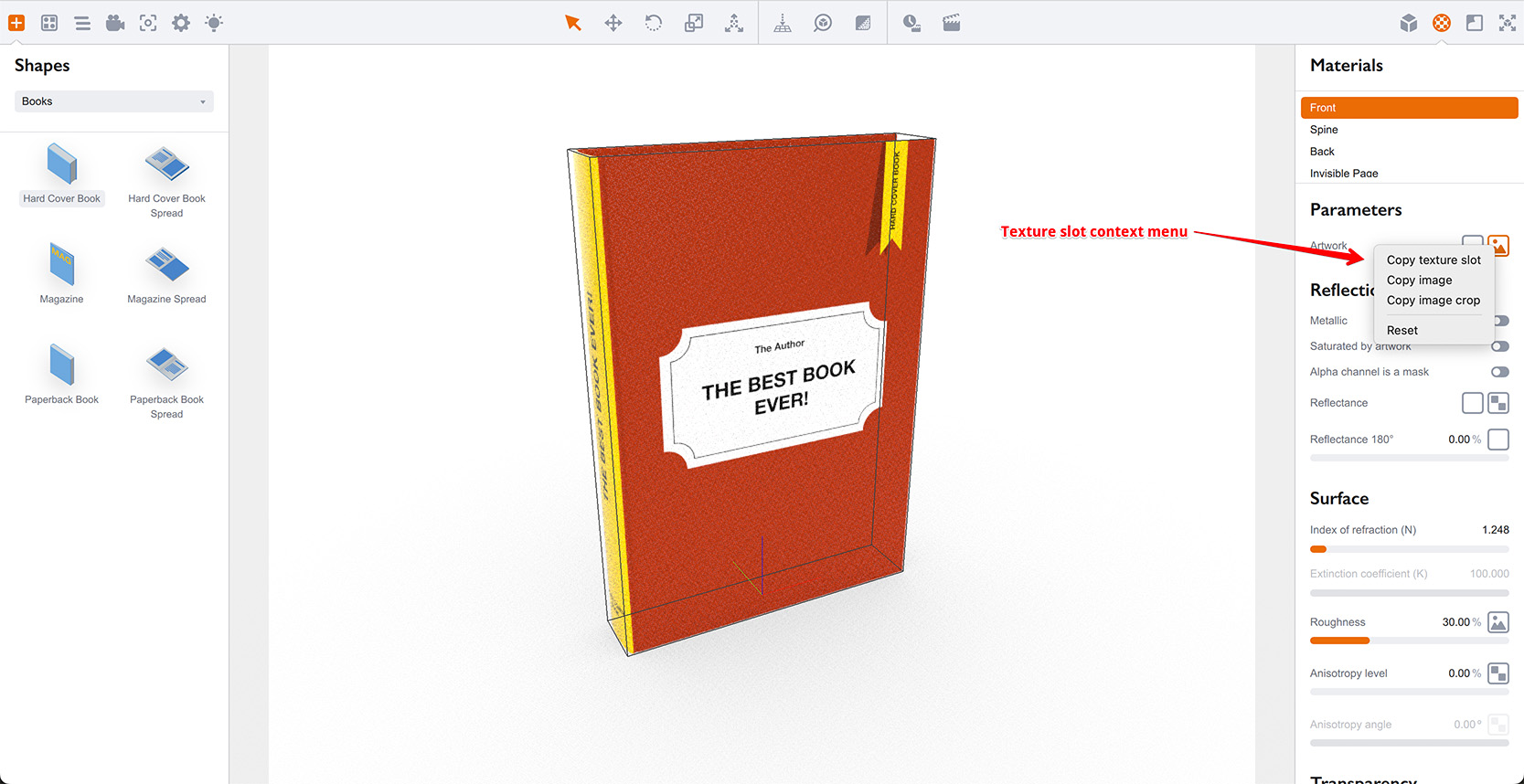
Task: Pick the Magazine Spread shape
Action: (166, 274)
